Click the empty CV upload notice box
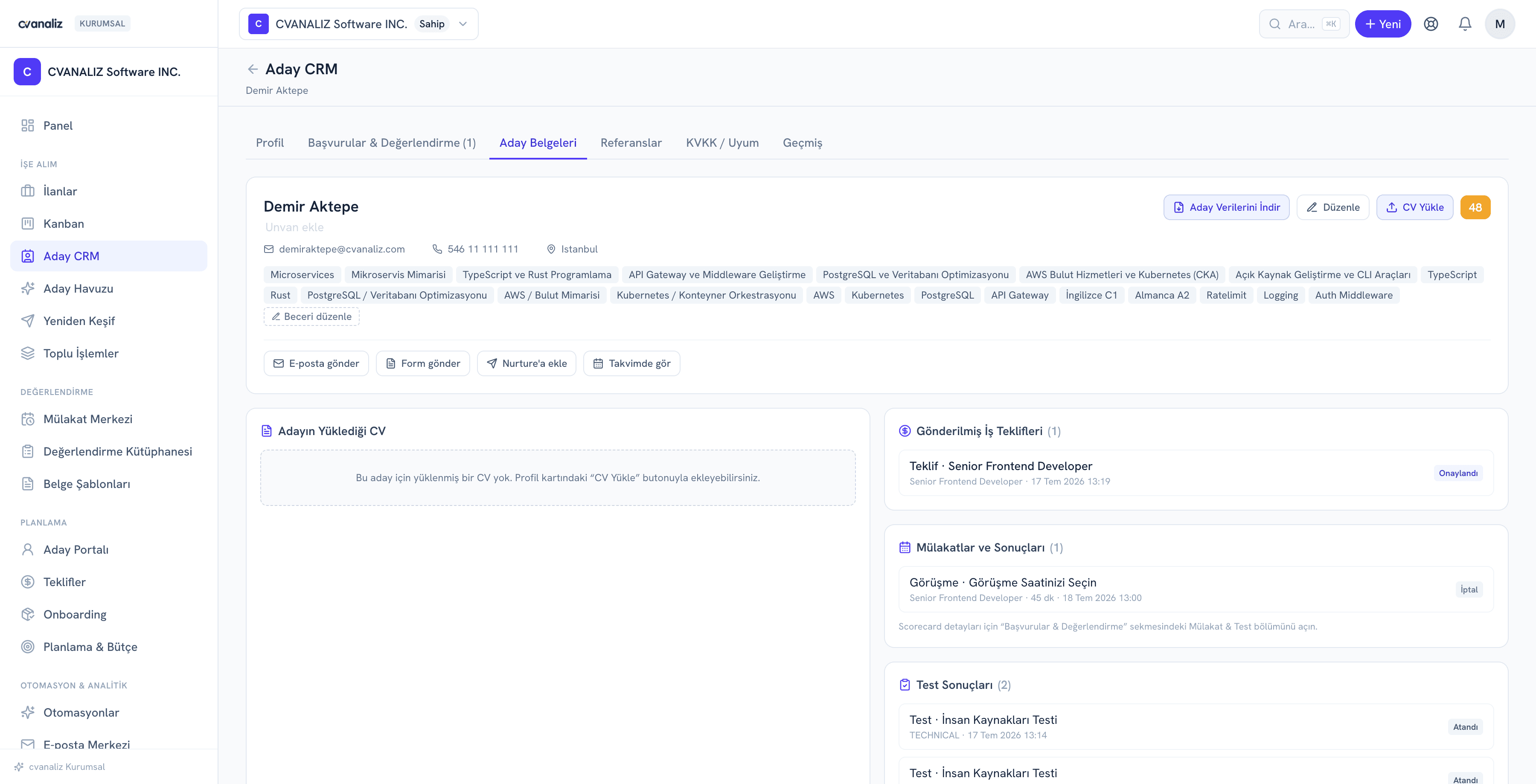This screenshot has width=1536, height=784. 558,478
